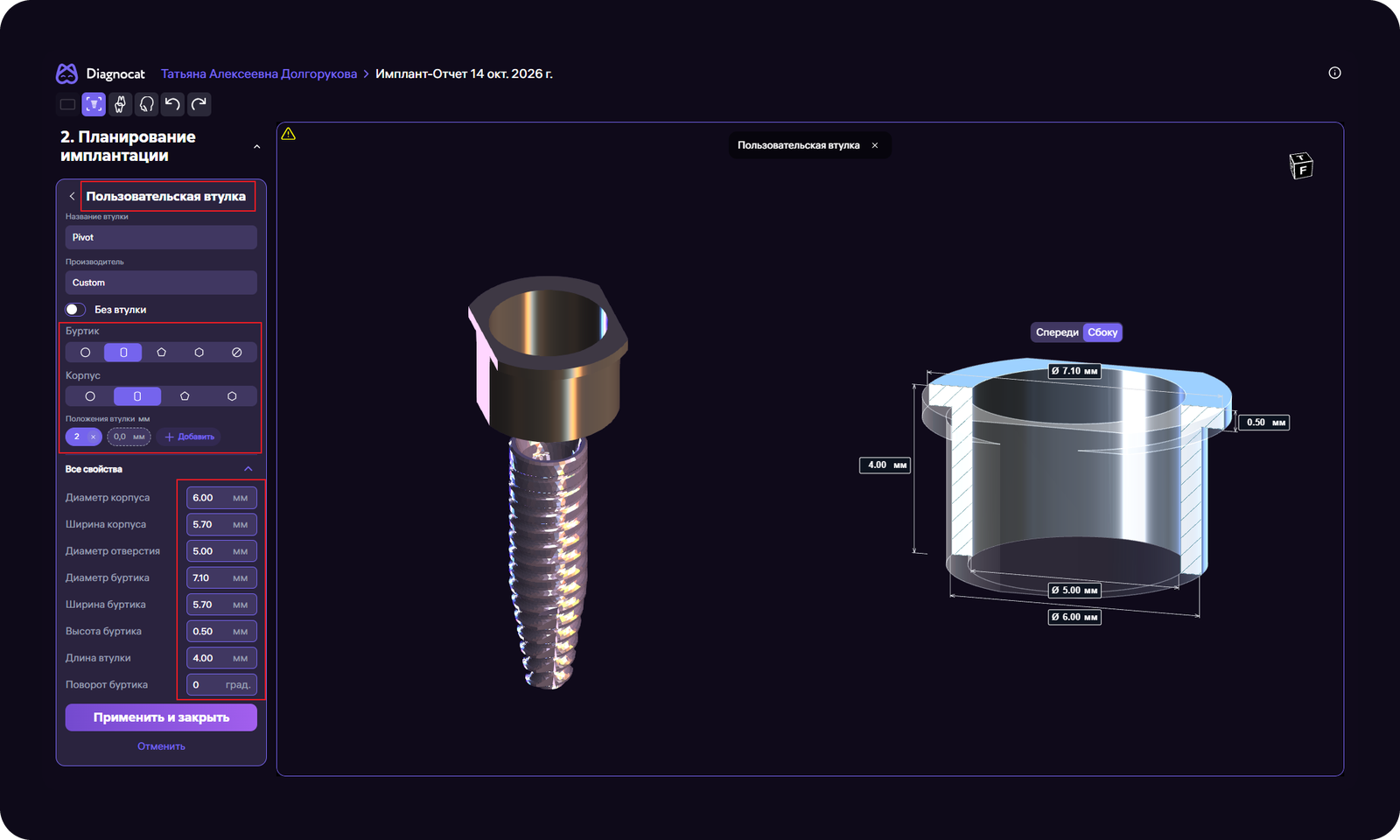Choose the no-flange (crossed circle) Буртик option
The image size is (1400, 840).
pyautogui.click(x=236, y=352)
